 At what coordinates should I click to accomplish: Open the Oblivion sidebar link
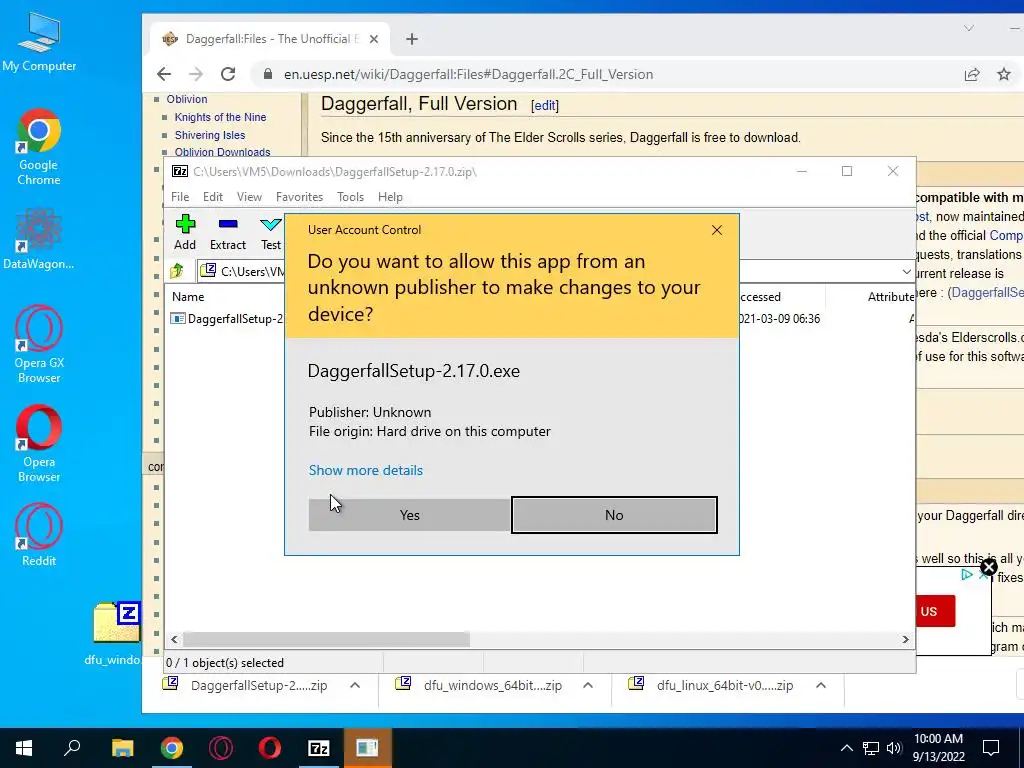[187, 99]
